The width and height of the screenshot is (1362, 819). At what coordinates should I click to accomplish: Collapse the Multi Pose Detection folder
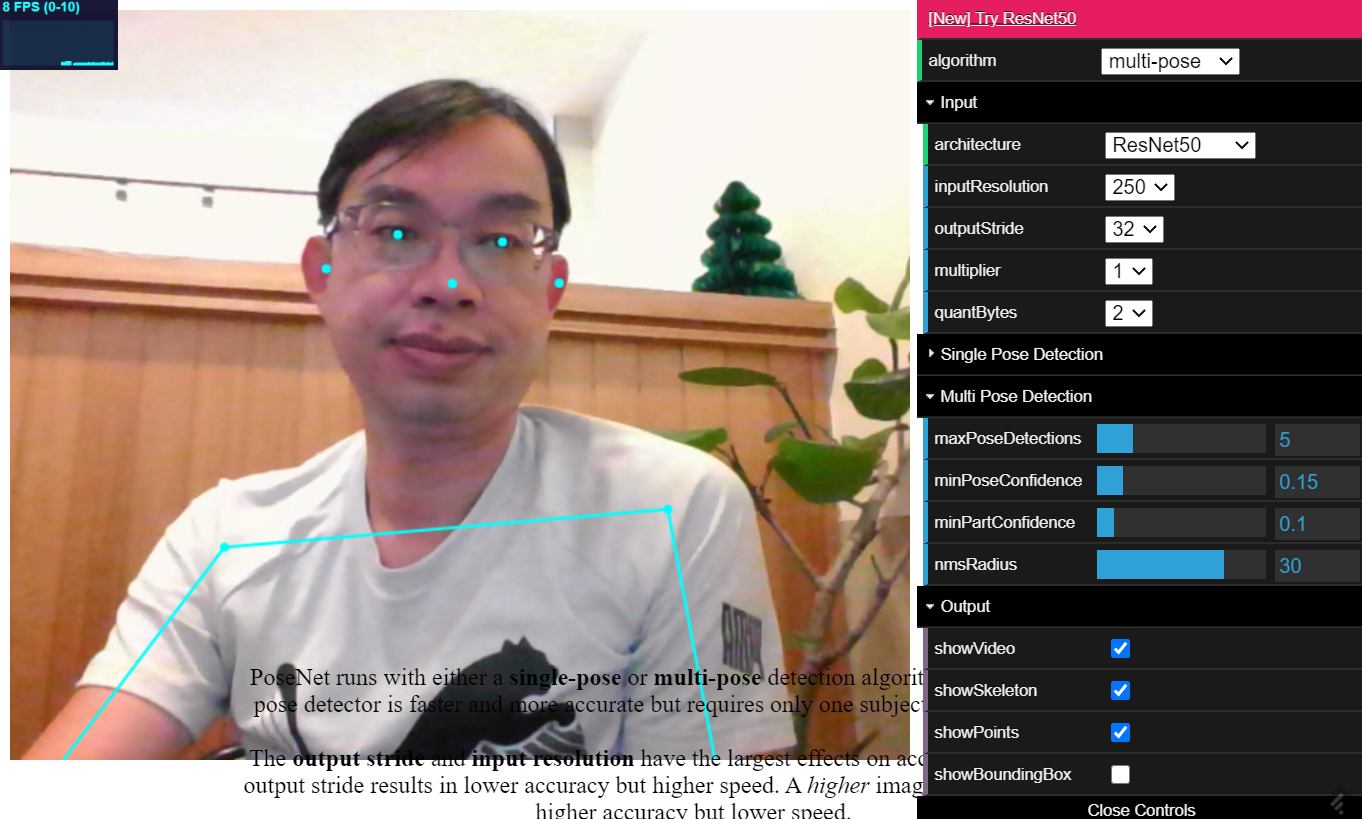click(x=1139, y=396)
